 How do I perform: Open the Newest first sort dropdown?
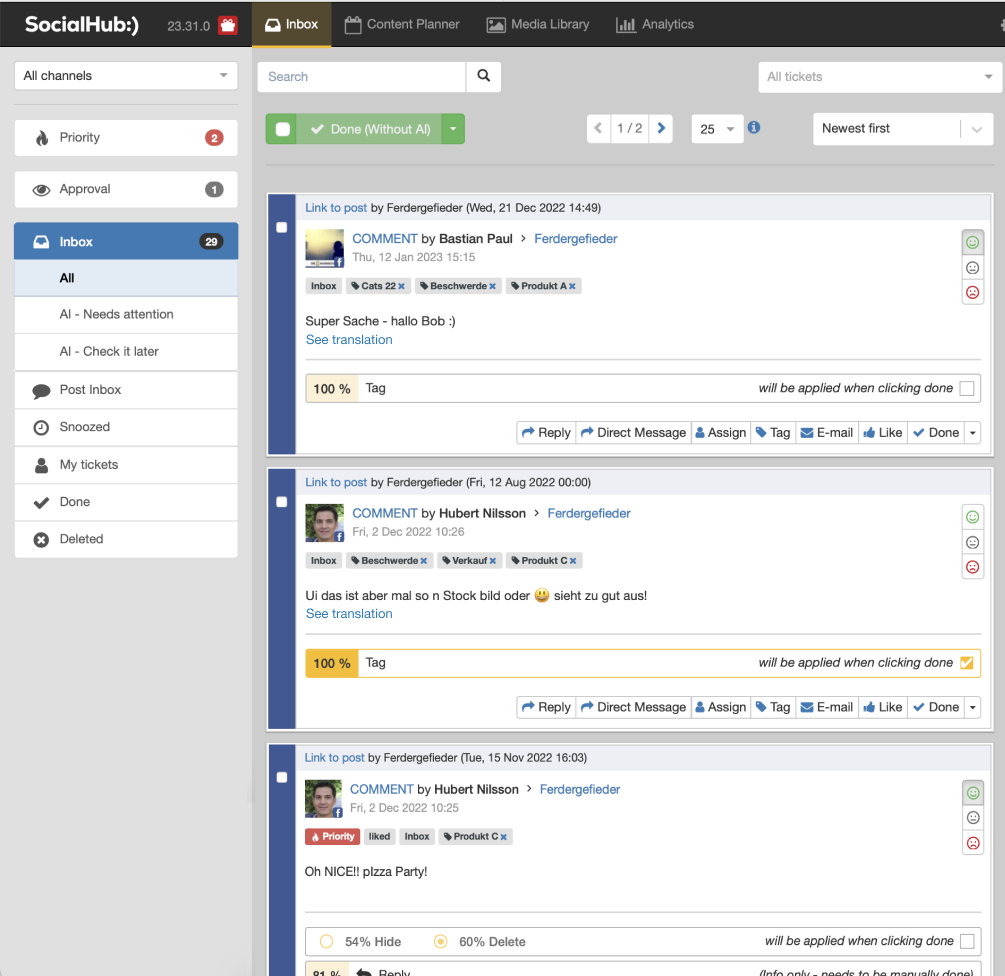pyautogui.click(x=902, y=129)
